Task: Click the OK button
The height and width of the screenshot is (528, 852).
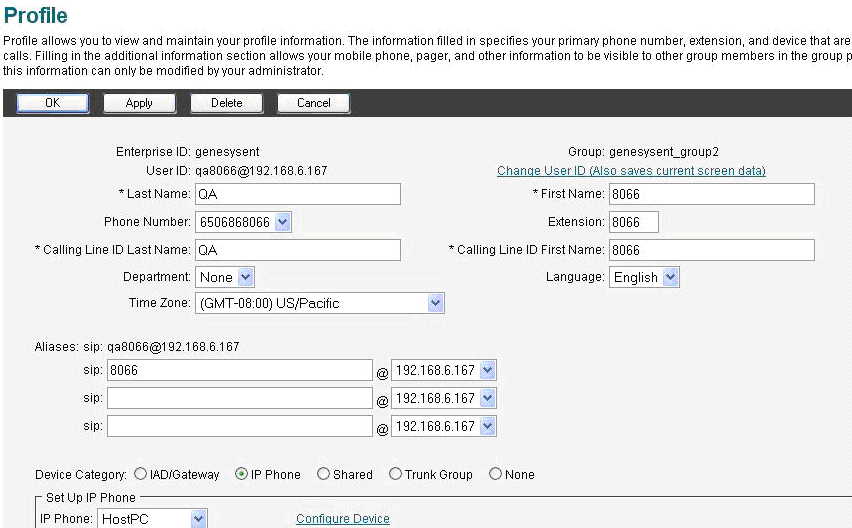Action: tap(52, 103)
